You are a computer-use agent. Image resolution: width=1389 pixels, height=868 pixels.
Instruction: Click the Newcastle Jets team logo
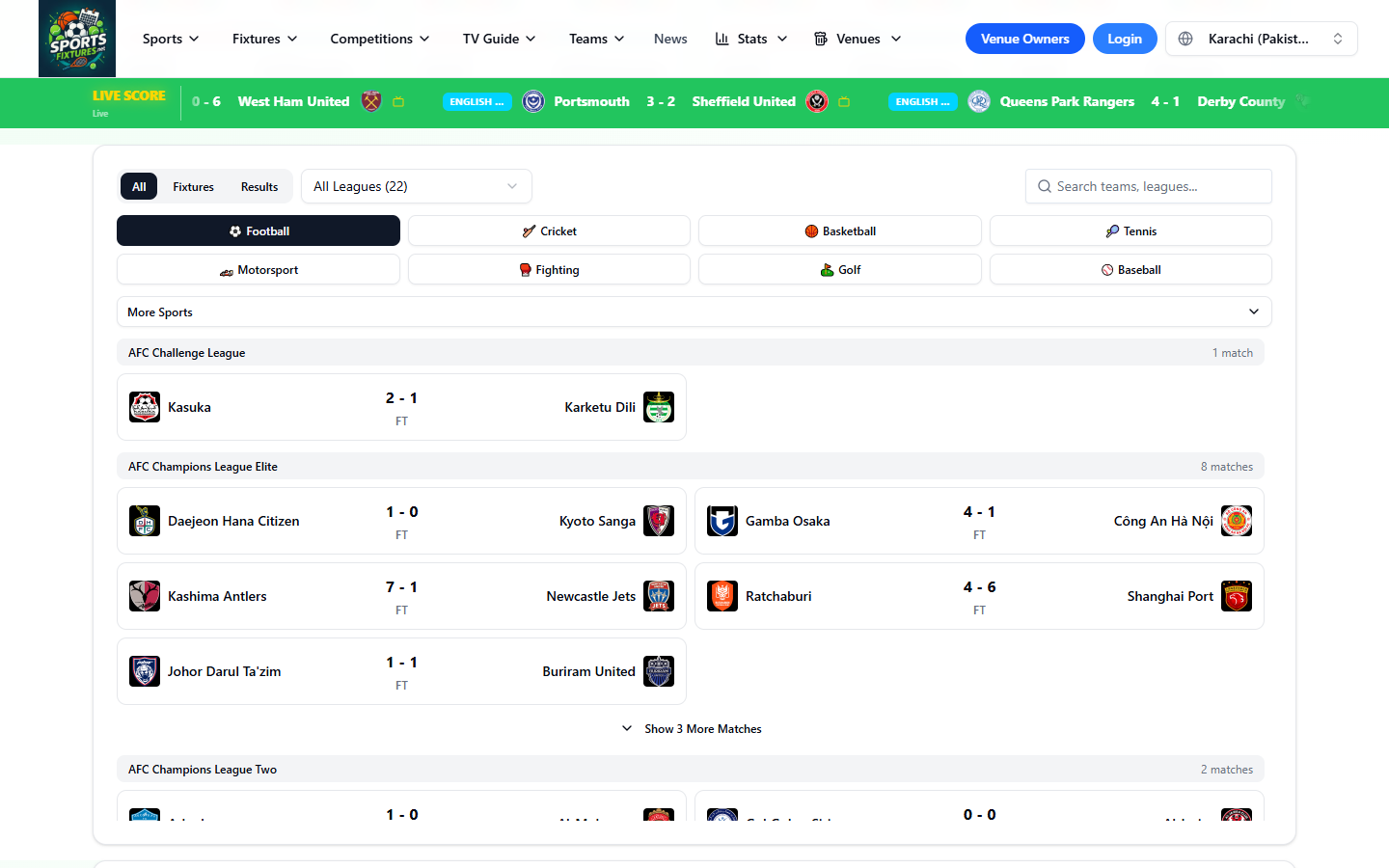tap(659, 596)
